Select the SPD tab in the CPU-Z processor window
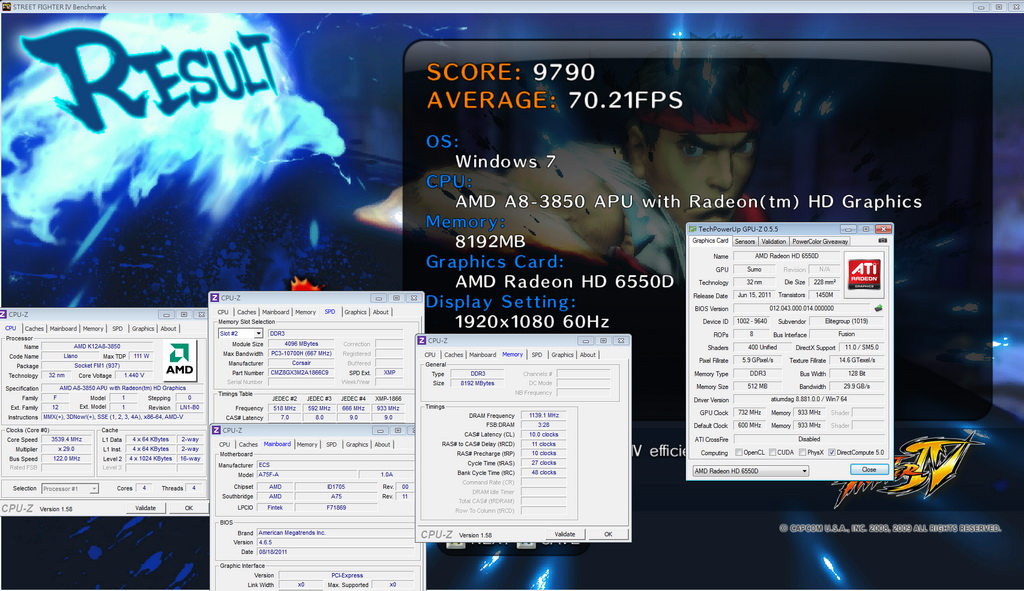Image resolution: width=1024 pixels, height=591 pixels. tap(117, 328)
